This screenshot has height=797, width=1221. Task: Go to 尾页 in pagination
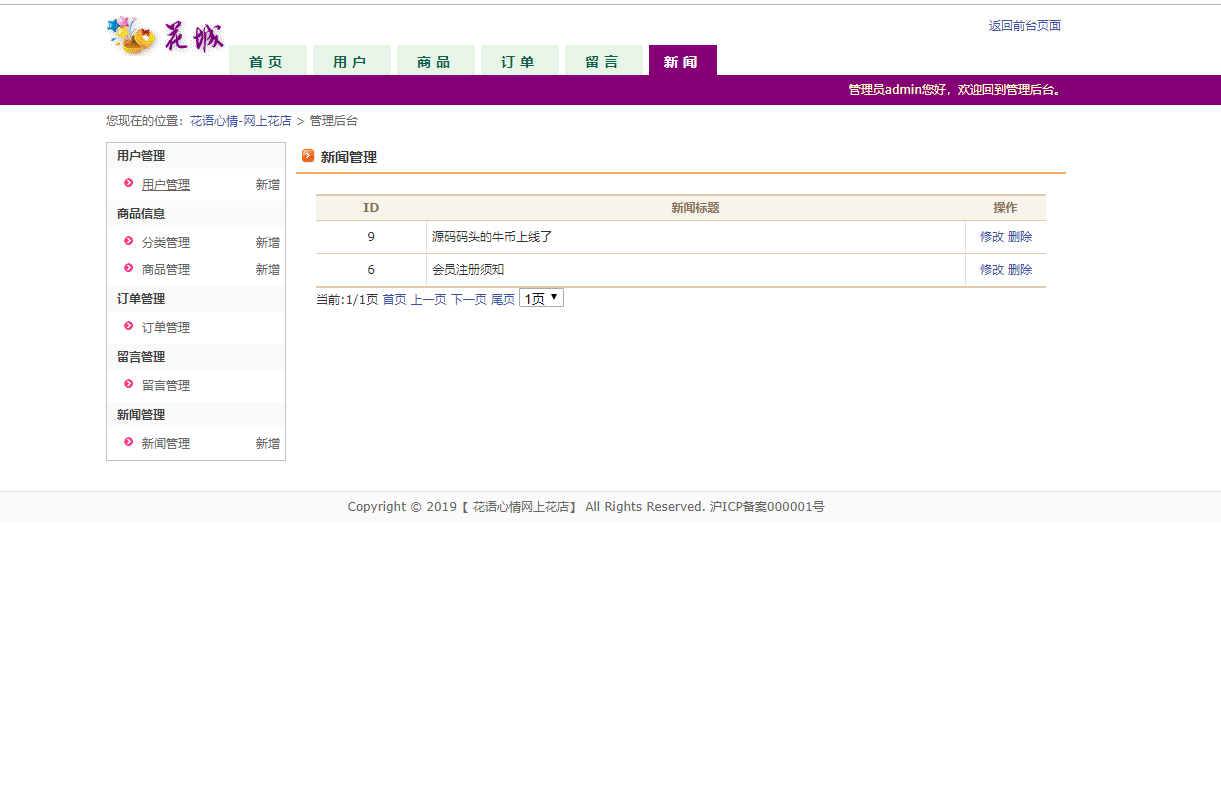(x=503, y=298)
